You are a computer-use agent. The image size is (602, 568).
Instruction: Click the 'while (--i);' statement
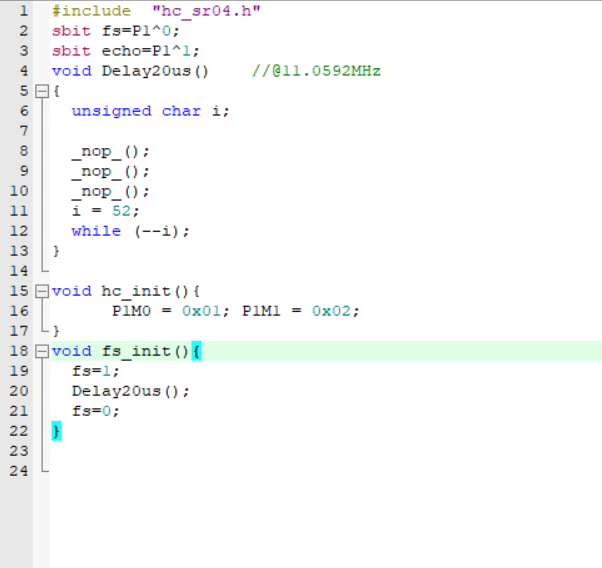pos(131,231)
